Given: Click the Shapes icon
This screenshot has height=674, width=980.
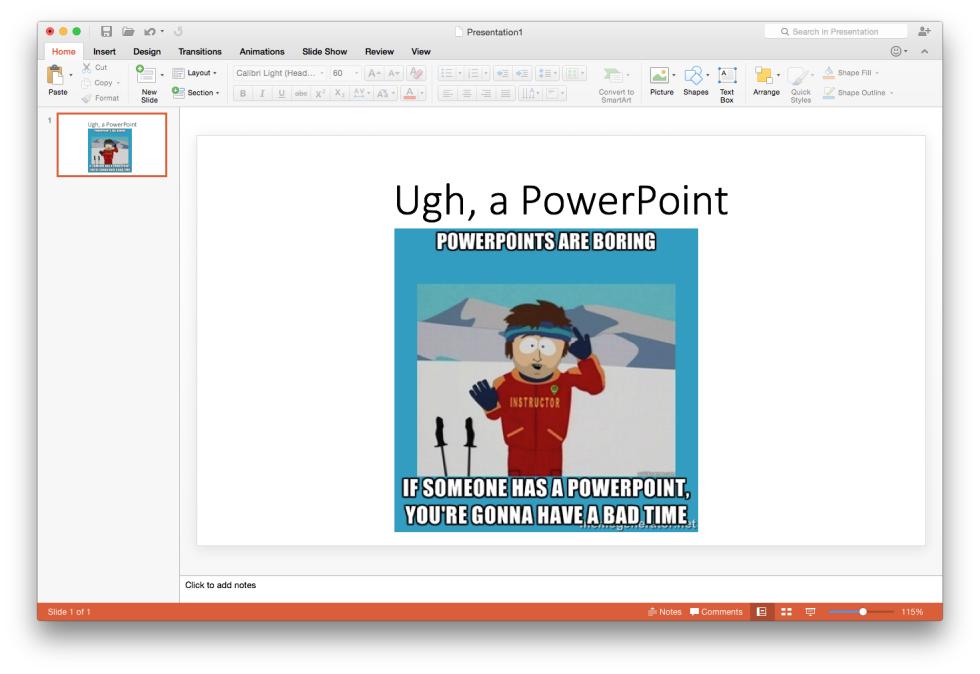Looking at the screenshot, I should pos(694,75).
